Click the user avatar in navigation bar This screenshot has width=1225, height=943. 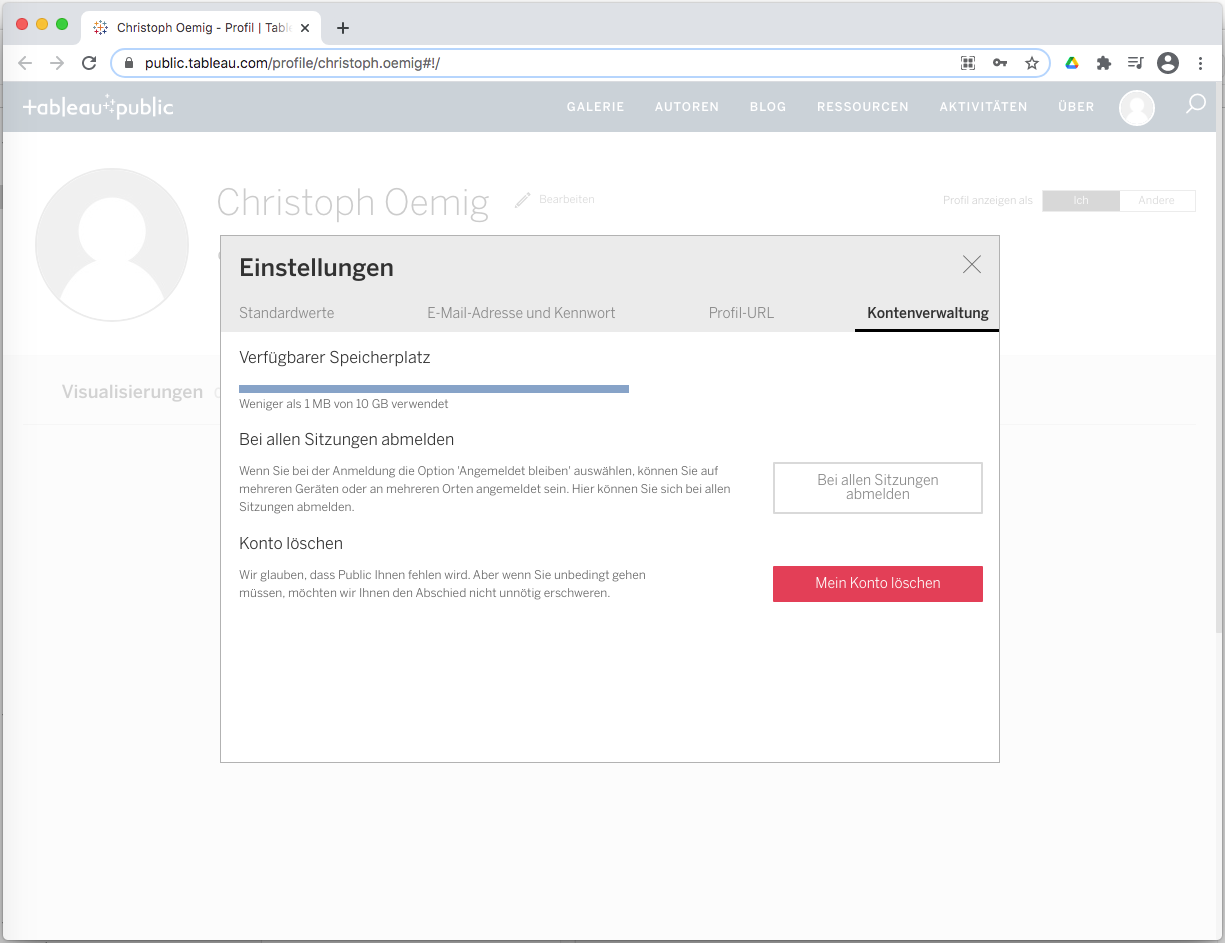coord(1136,107)
